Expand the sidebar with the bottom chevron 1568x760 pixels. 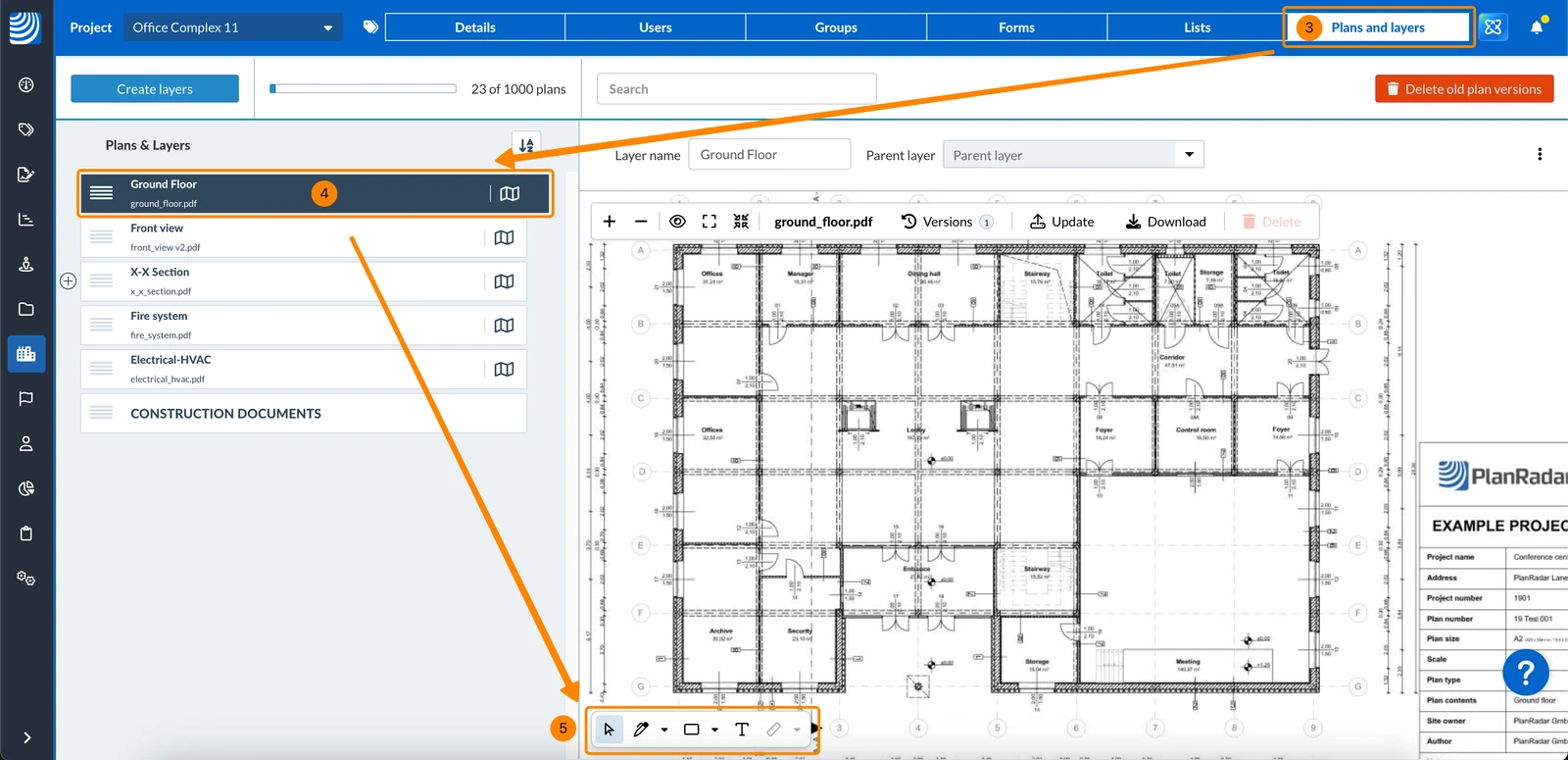(x=26, y=737)
